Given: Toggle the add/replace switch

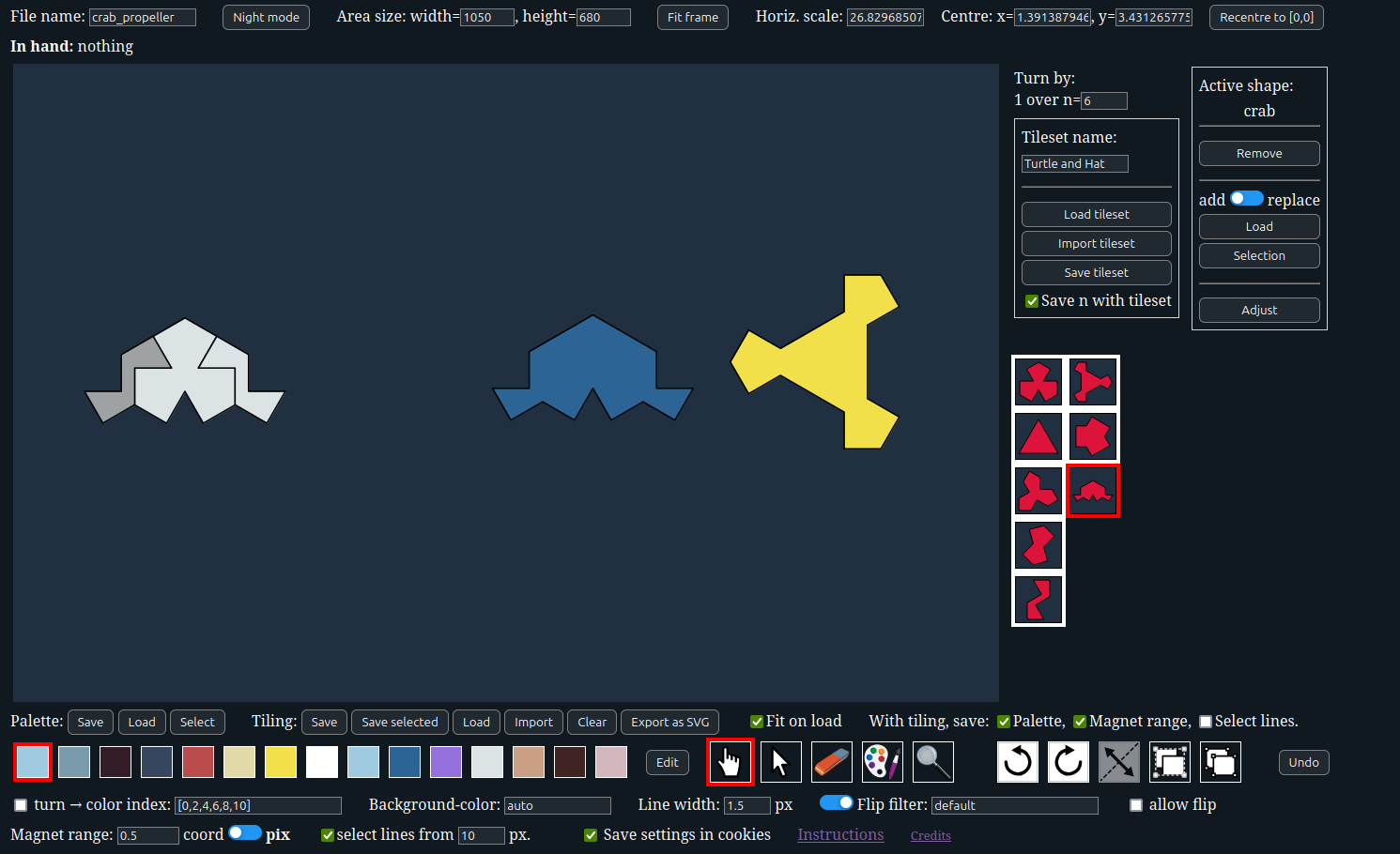Looking at the screenshot, I should click(1246, 199).
